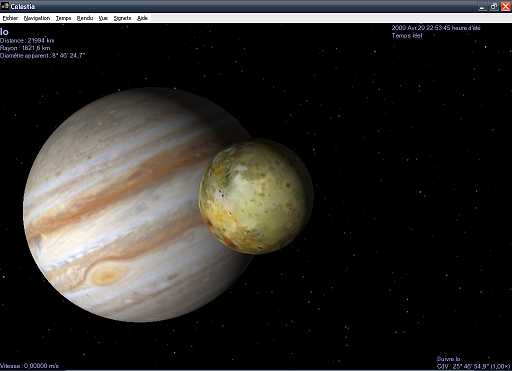
Task: Click the 'Io' object name heading
Action: click(4, 32)
